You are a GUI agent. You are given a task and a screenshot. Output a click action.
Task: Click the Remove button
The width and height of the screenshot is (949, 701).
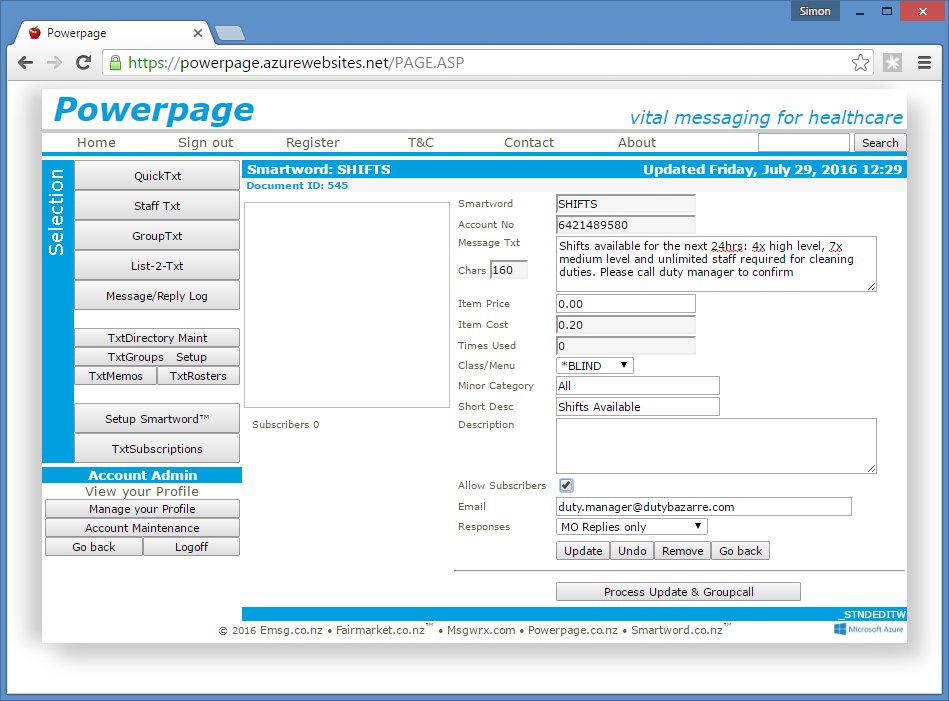[x=683, y=551]
